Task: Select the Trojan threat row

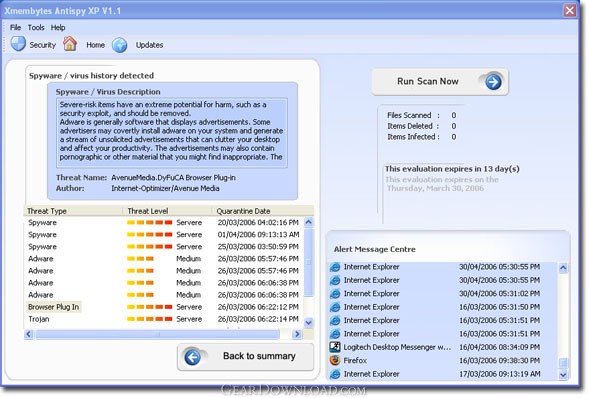Action: click(164, 319)
